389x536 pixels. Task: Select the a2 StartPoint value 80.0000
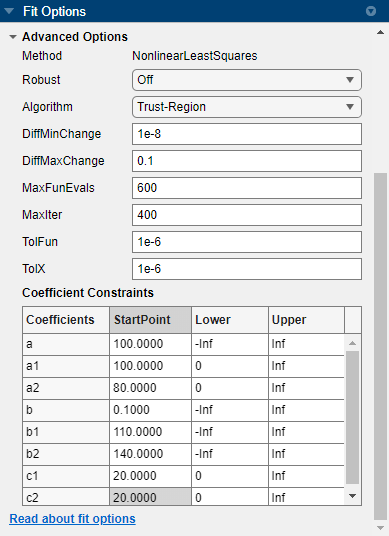150,388
